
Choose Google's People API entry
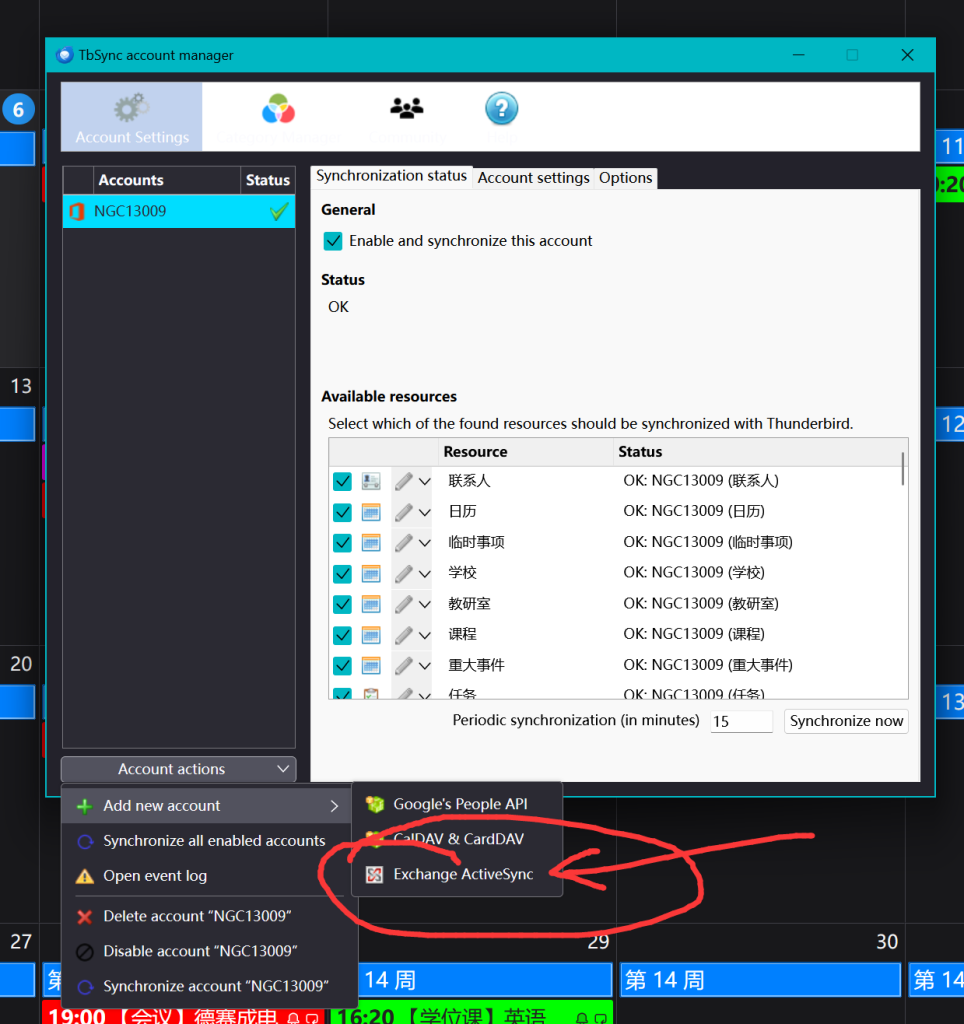457,804
